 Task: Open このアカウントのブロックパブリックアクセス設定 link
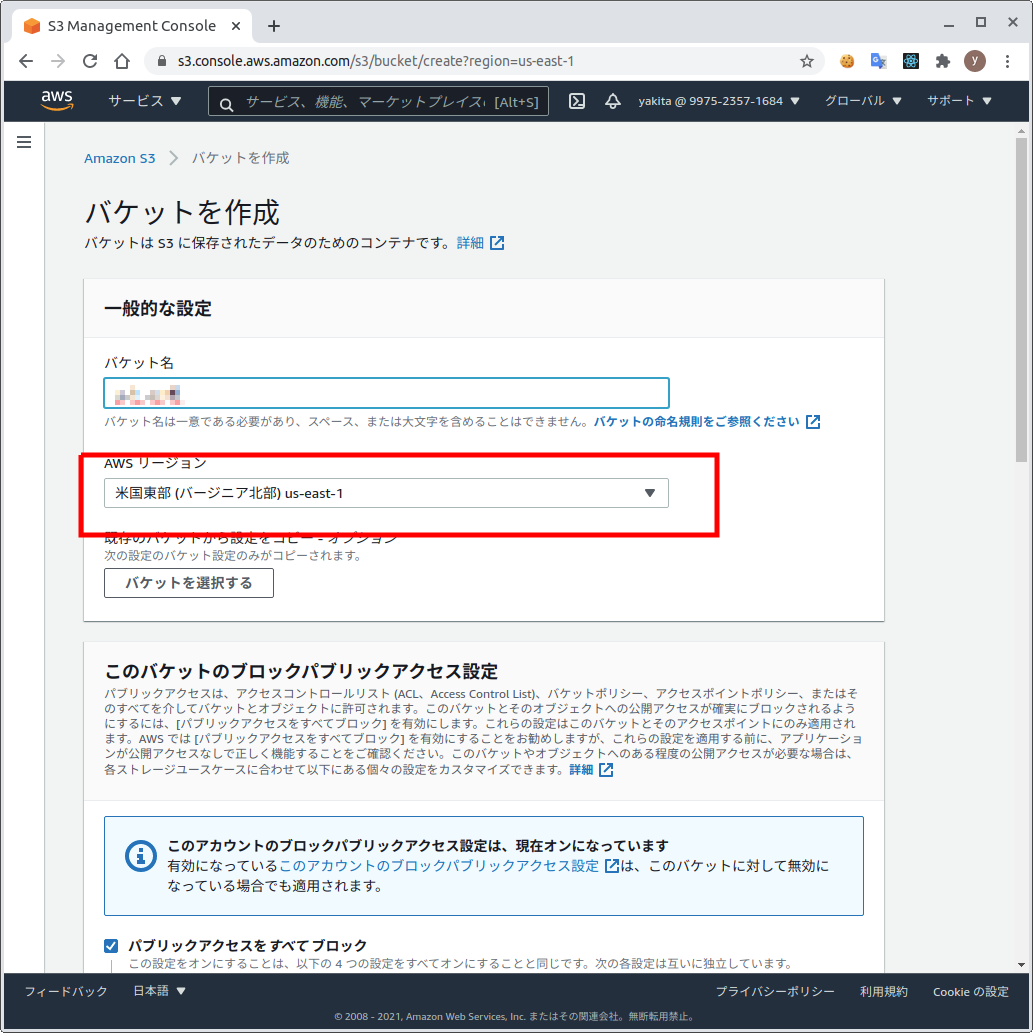point(439,866)
